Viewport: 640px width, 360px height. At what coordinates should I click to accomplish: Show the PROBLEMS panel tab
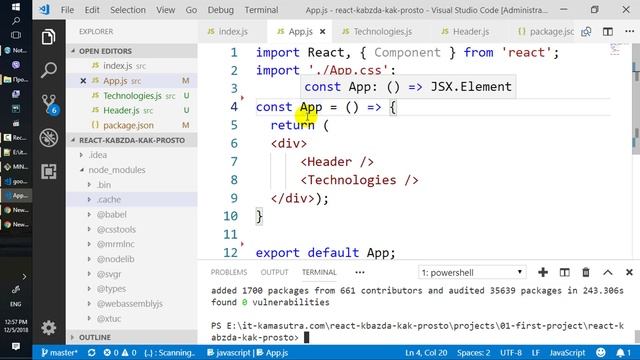pyautogui.click(x=229, y=272)
